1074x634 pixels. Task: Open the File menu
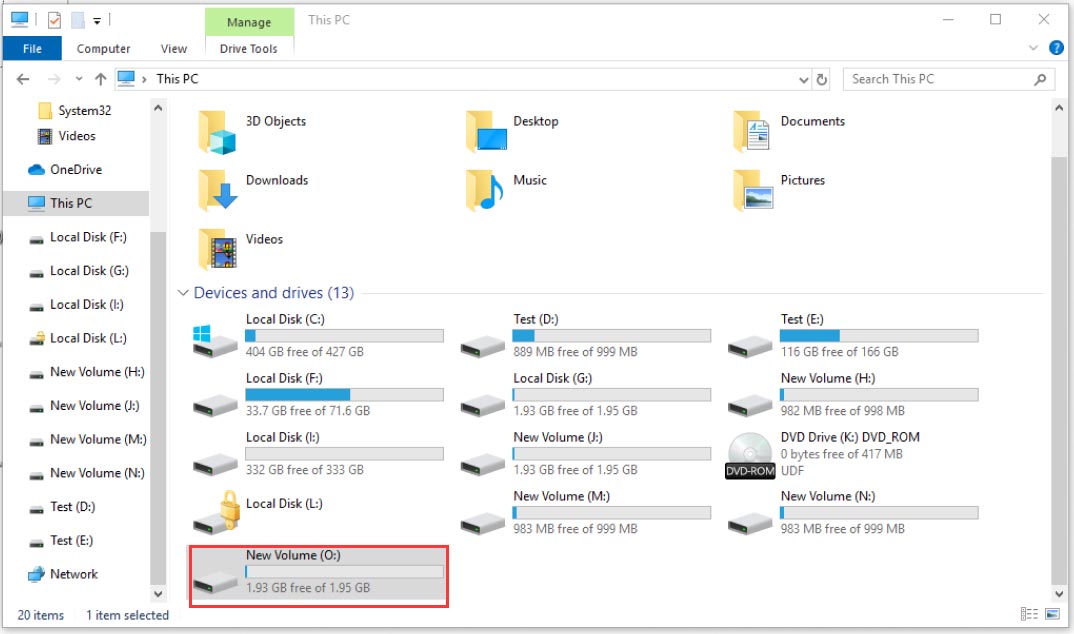[x=32, y=47]
